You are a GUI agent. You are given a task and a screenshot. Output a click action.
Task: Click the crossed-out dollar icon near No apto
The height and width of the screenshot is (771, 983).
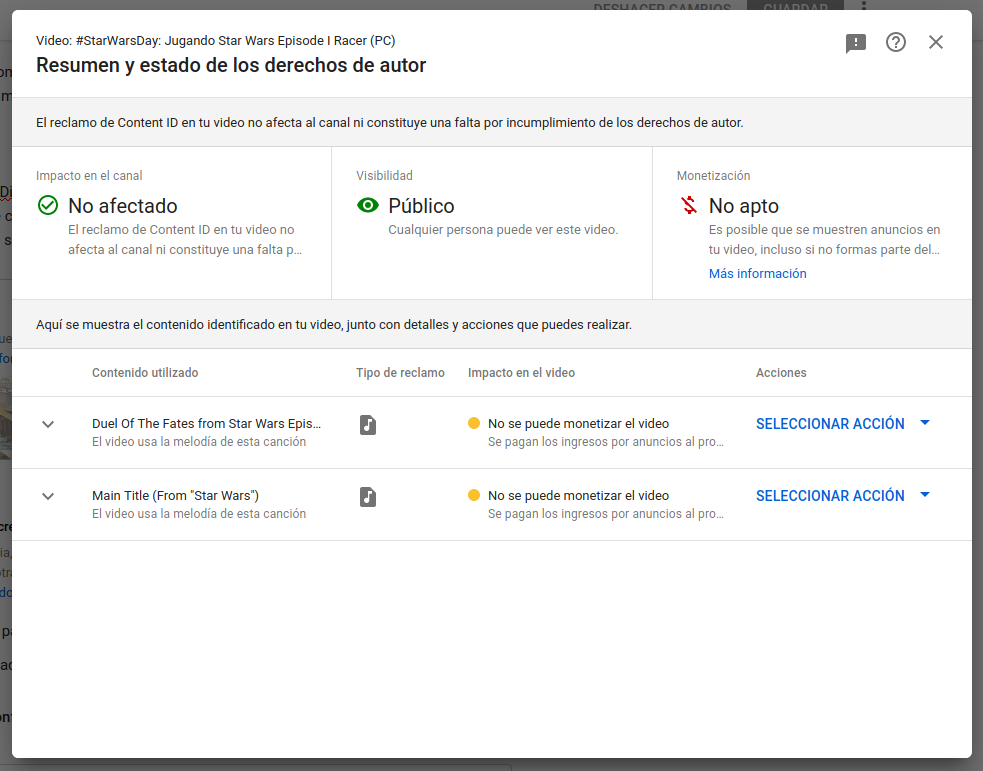[x=688, y=204]
